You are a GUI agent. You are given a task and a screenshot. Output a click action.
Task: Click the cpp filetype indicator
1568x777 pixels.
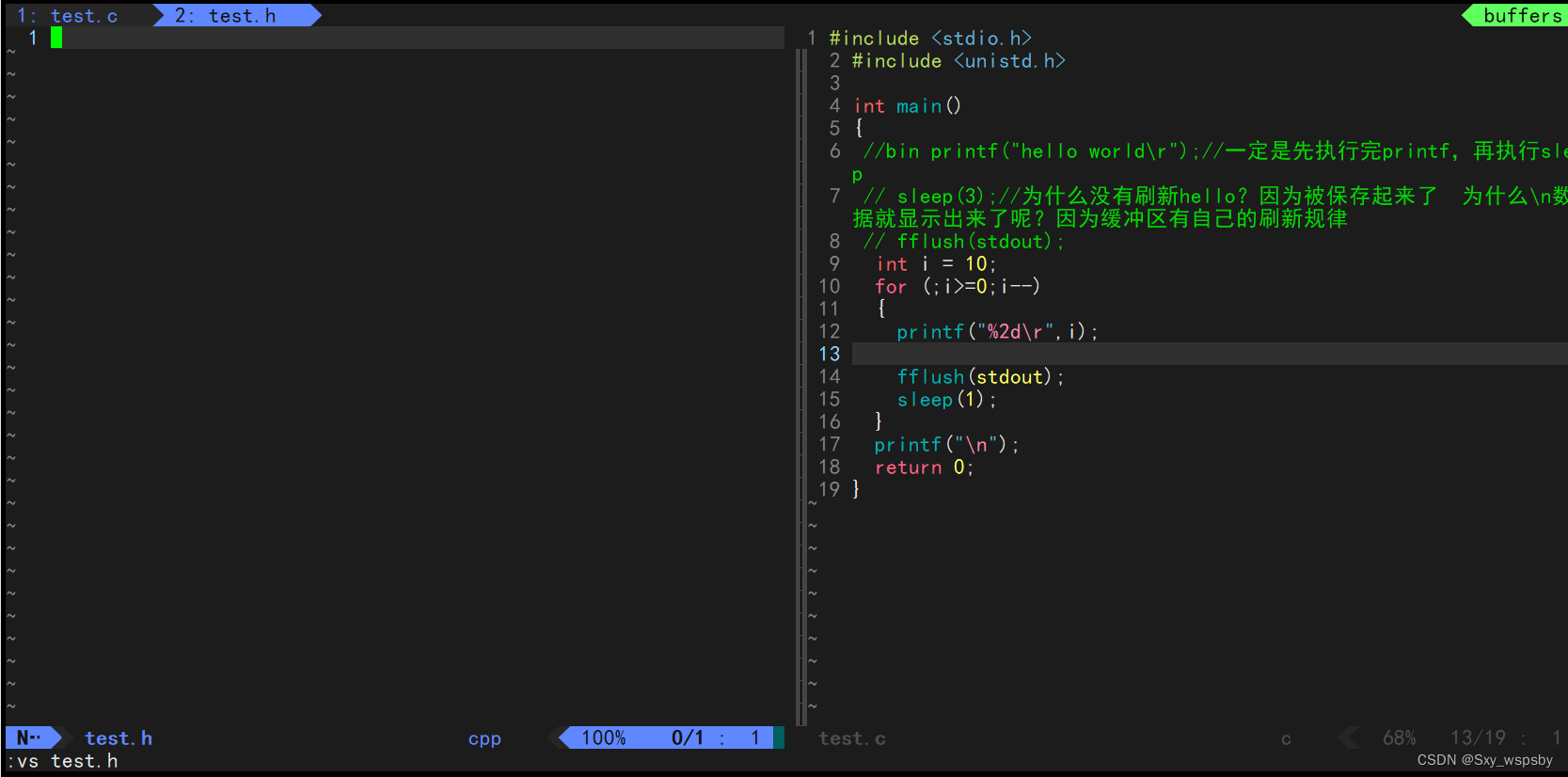(x=484, y=738)
